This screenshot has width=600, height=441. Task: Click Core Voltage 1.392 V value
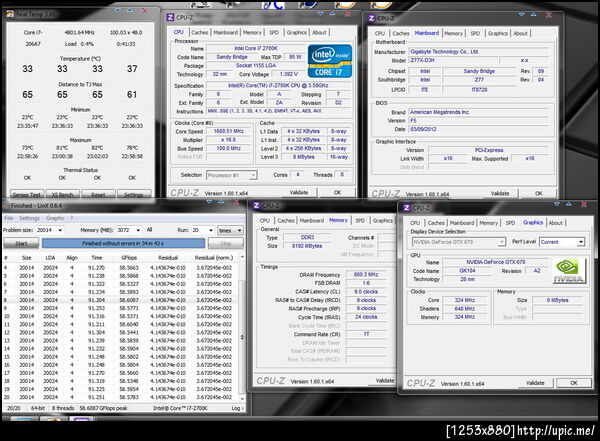click(x=289, y=74)
